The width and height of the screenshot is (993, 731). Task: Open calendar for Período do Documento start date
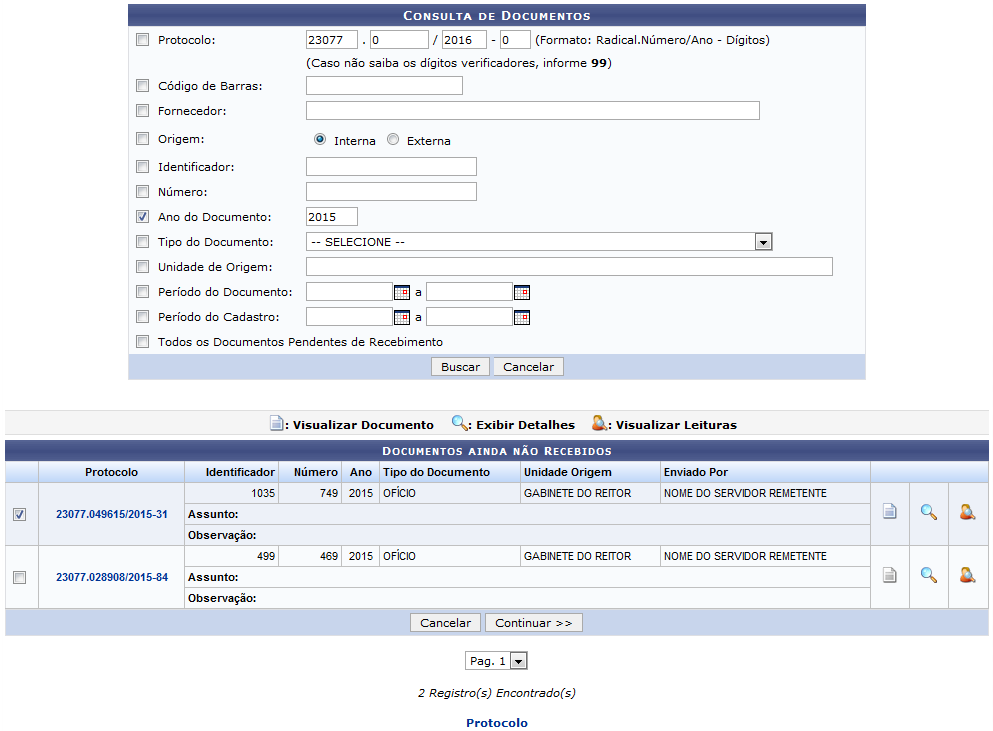point(402,292)
